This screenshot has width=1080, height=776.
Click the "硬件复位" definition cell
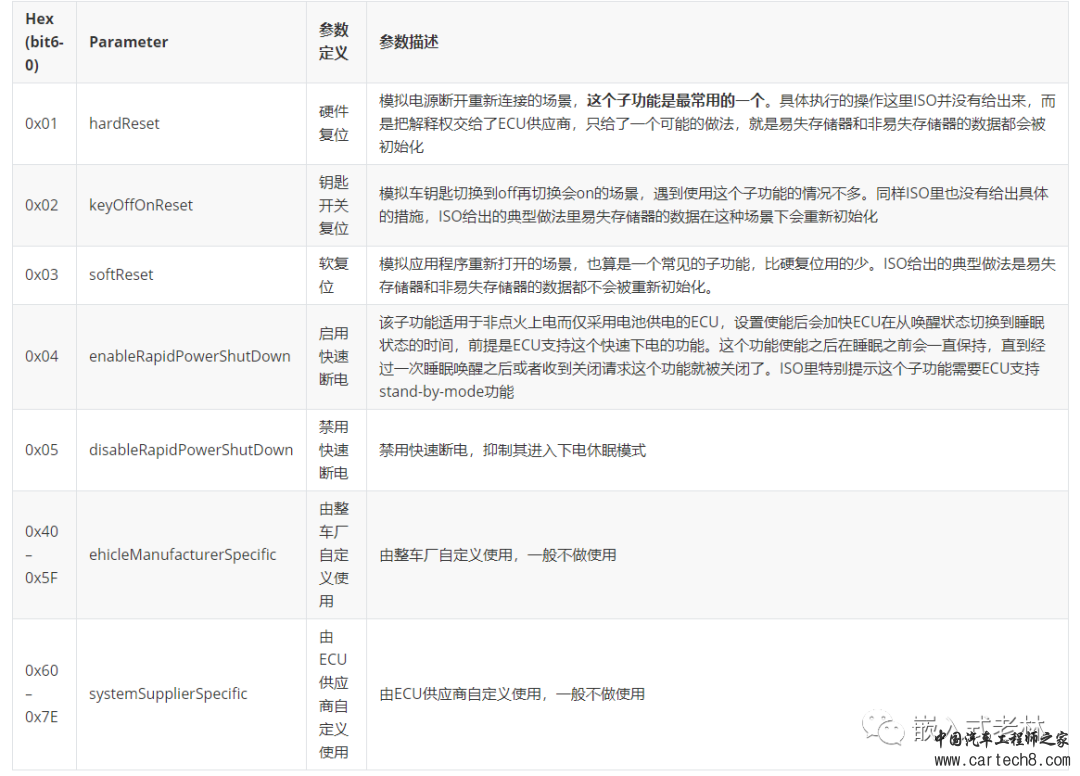pyautogui.click(x=334, y=124)
